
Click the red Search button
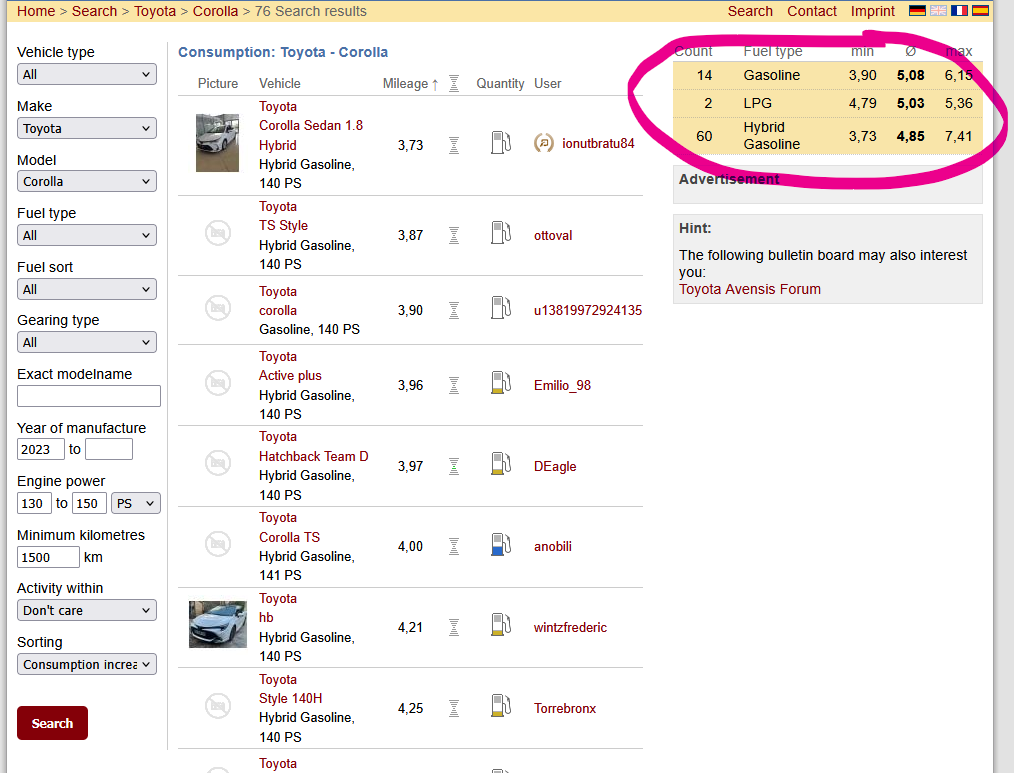[52, 723]
